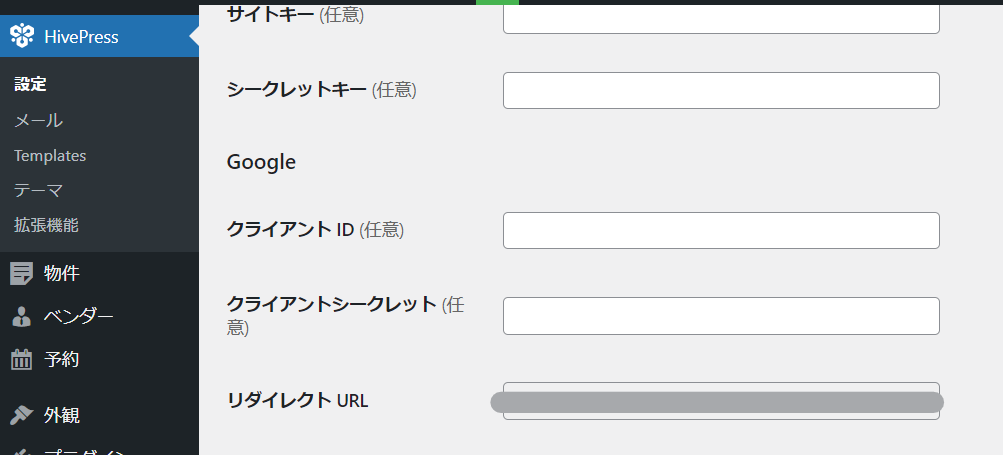Viewport: 1003px width, 455px height.
Task: Select 設定 in HivePress submenu
Action: [x=30, y=84]
